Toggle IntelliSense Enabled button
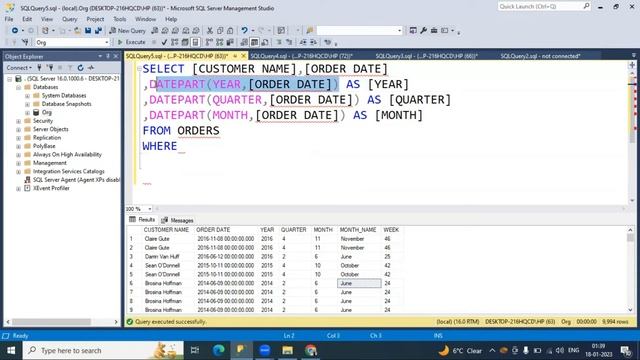Screen dimensions: 640x360 pos(196,42)
